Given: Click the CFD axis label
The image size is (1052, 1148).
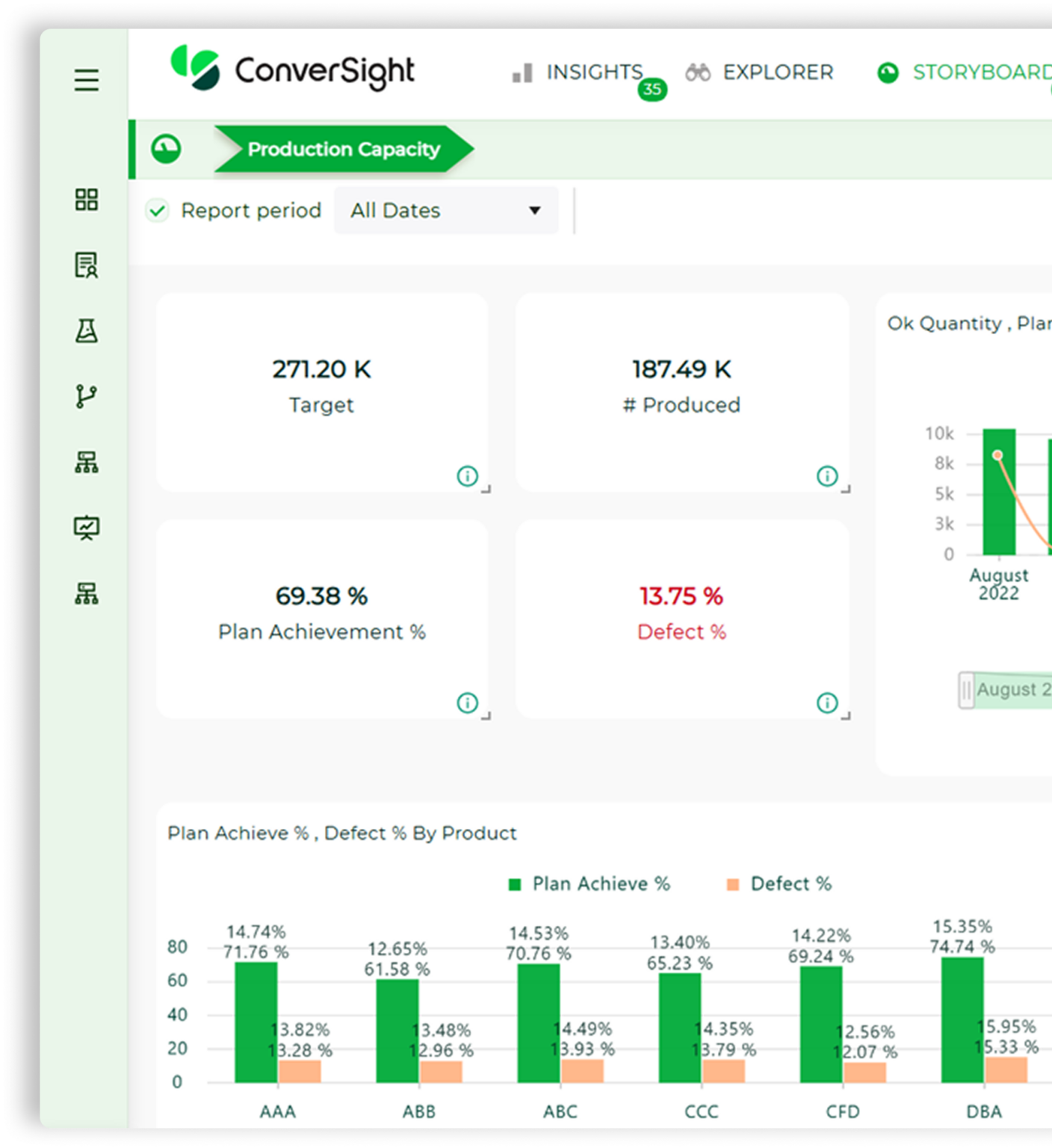Looking at the screenshot, I should (x=843, y=1111).
